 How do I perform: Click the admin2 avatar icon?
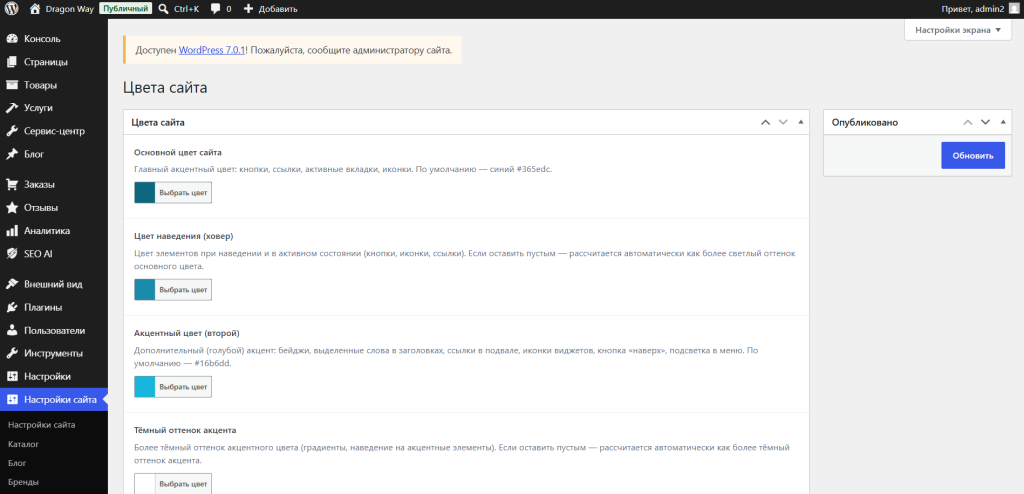pos(1013,9)
